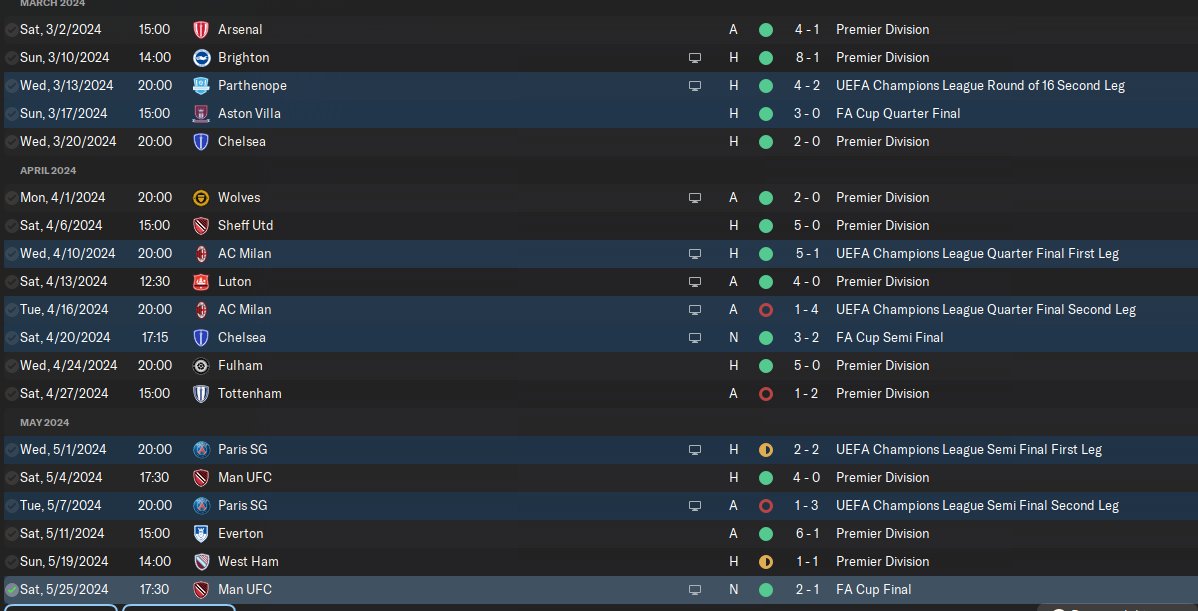
Task: Click the Parthenope team crest
Action: pyautogui.click(x=201, y=86)
